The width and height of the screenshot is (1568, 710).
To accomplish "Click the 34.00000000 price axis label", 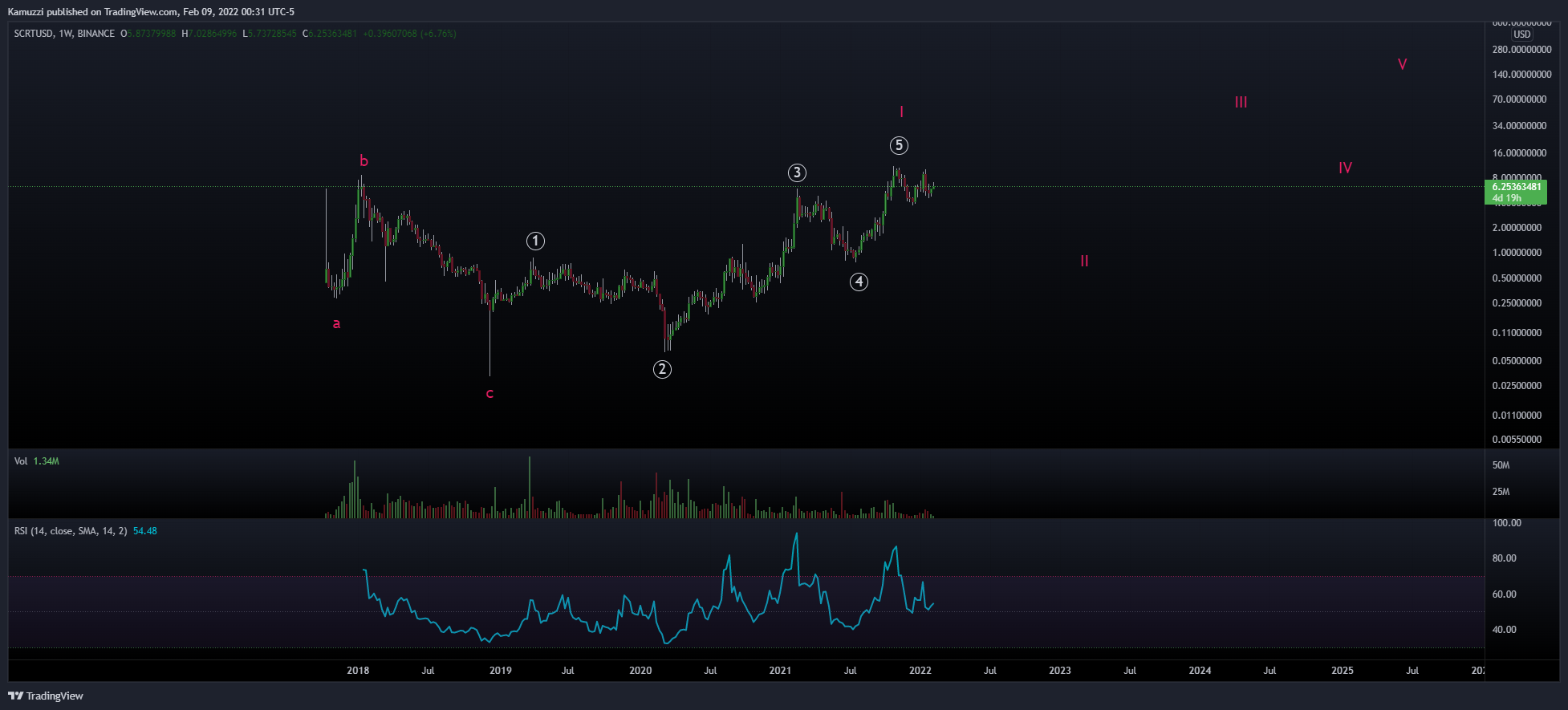I will click(x=1519, y=126).
